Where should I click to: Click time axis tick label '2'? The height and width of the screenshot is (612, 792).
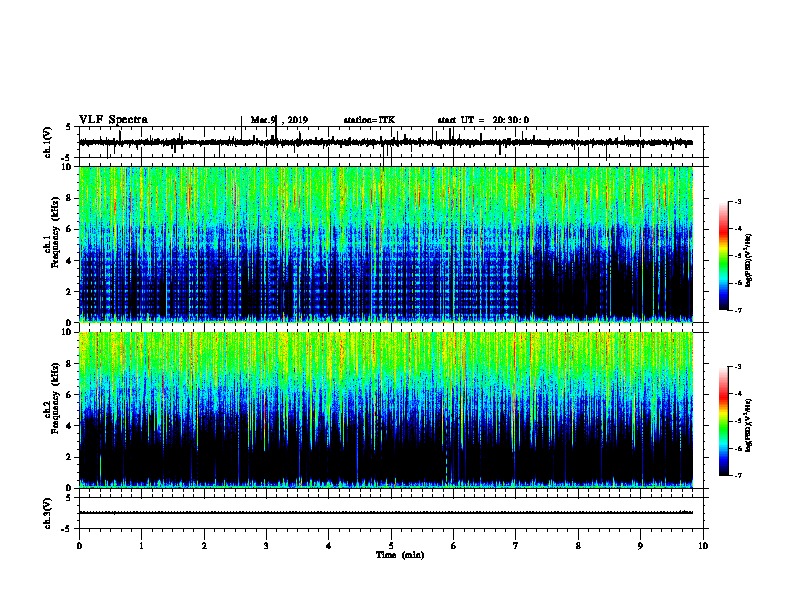pos(204,546)
